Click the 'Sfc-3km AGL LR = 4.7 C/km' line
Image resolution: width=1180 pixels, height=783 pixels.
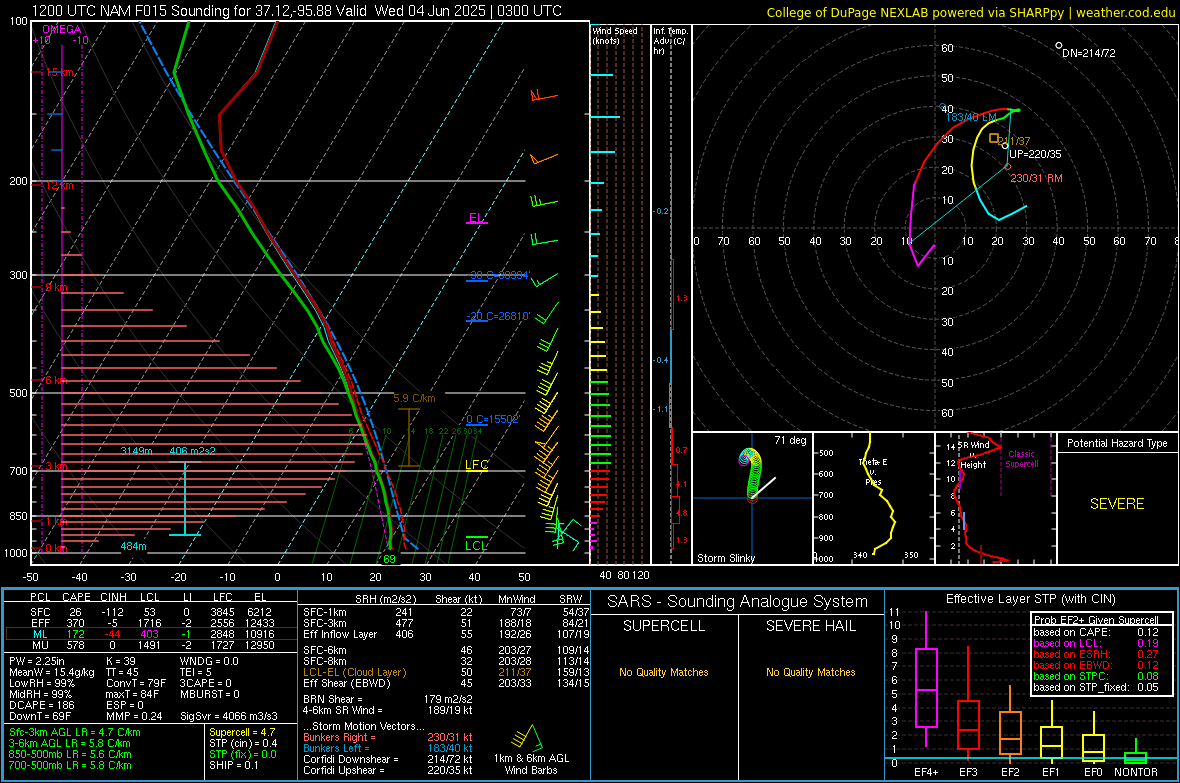[75, 732]
